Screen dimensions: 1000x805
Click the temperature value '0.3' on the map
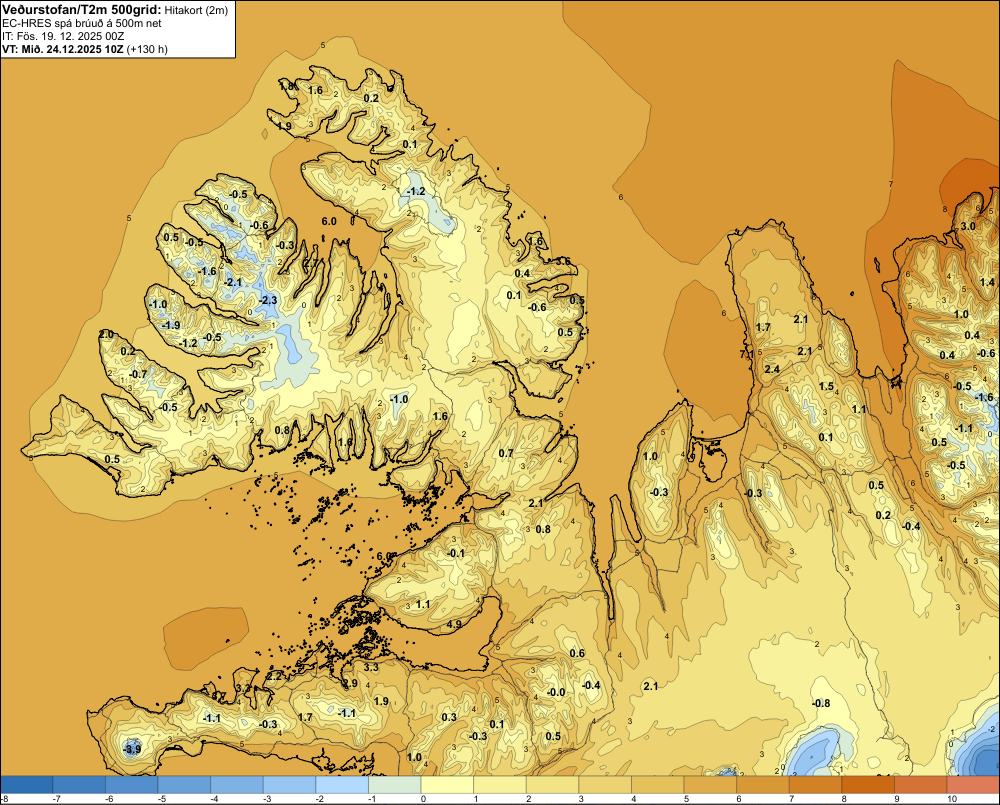[449, 717]
